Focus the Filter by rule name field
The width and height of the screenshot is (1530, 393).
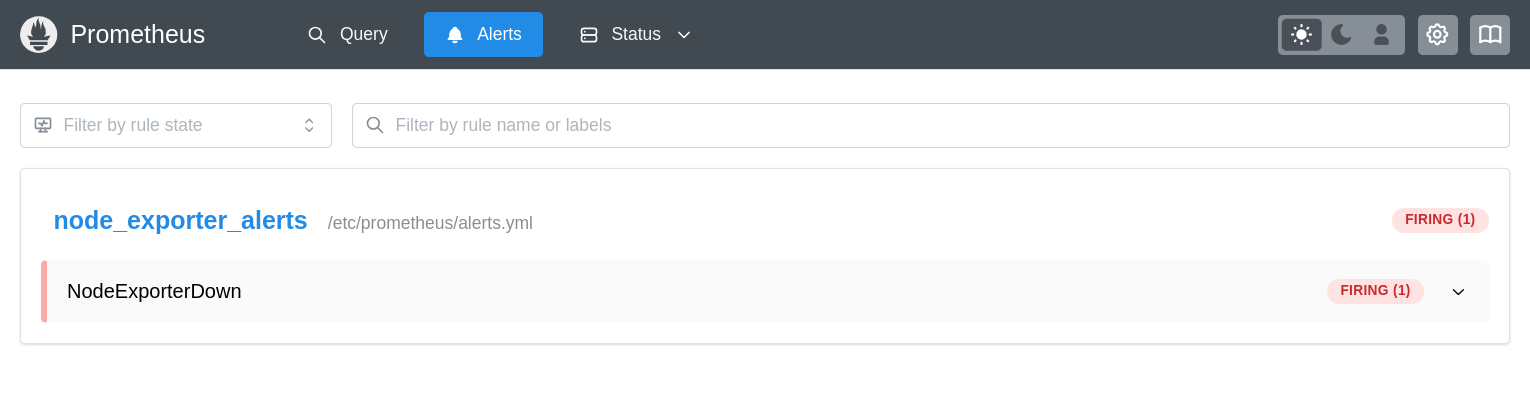click(x=930, y=125)
